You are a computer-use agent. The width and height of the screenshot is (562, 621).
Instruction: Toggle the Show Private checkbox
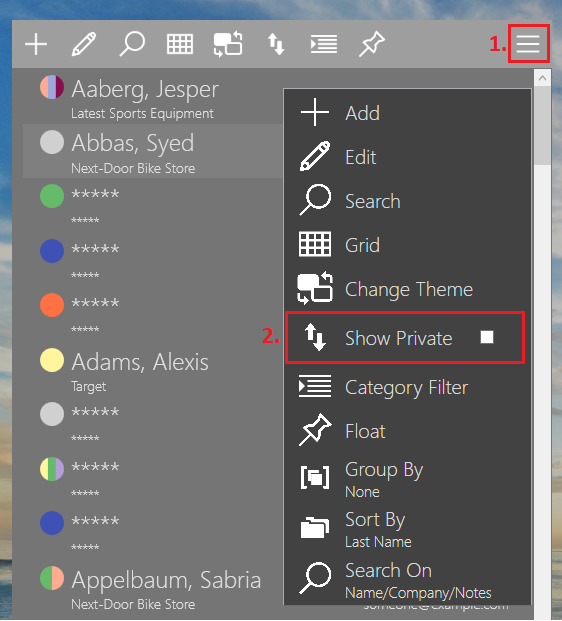(487, 337)
